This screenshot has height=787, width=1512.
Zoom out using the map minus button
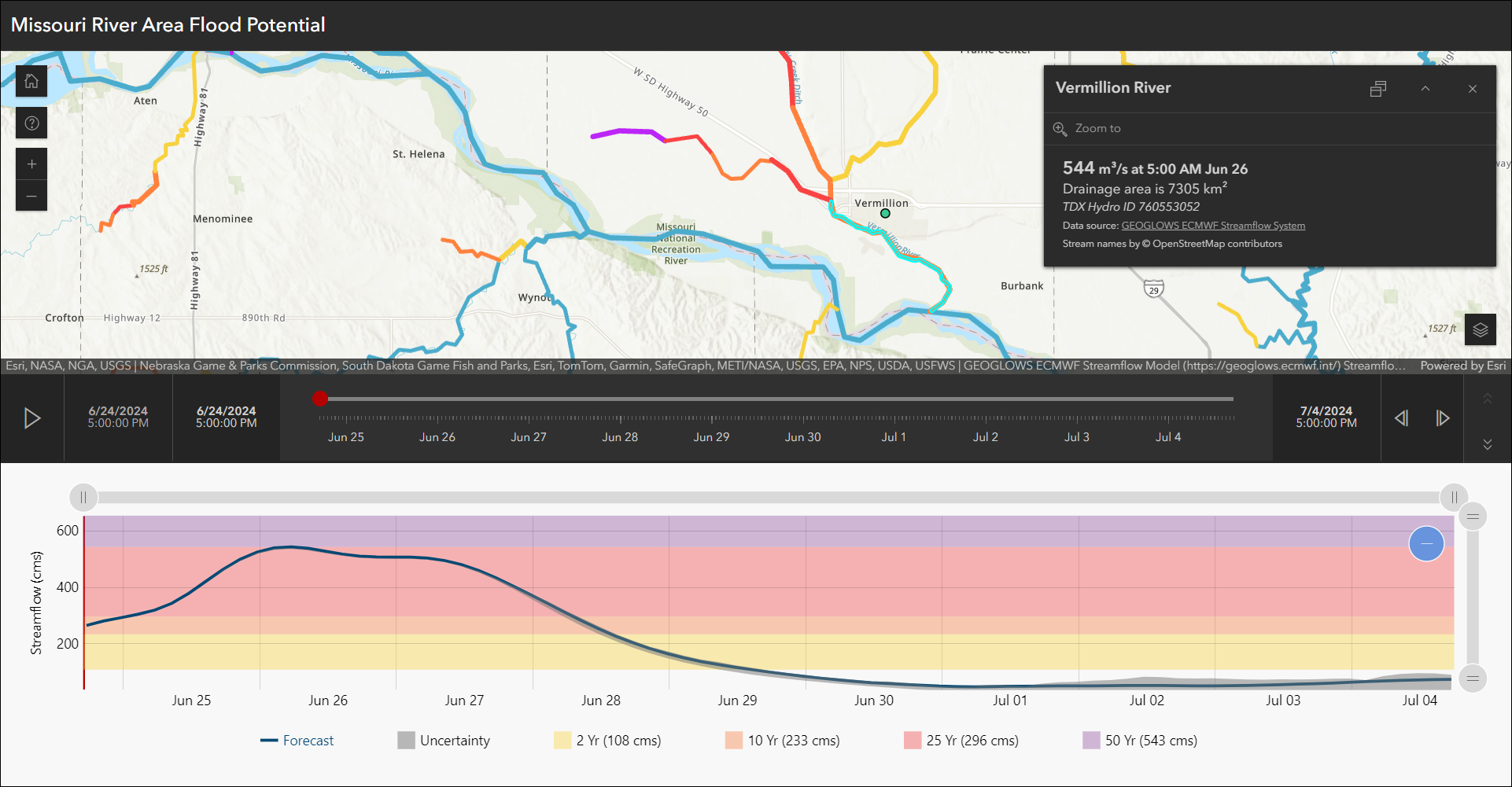pyautogui.click(x=31, y=196)
